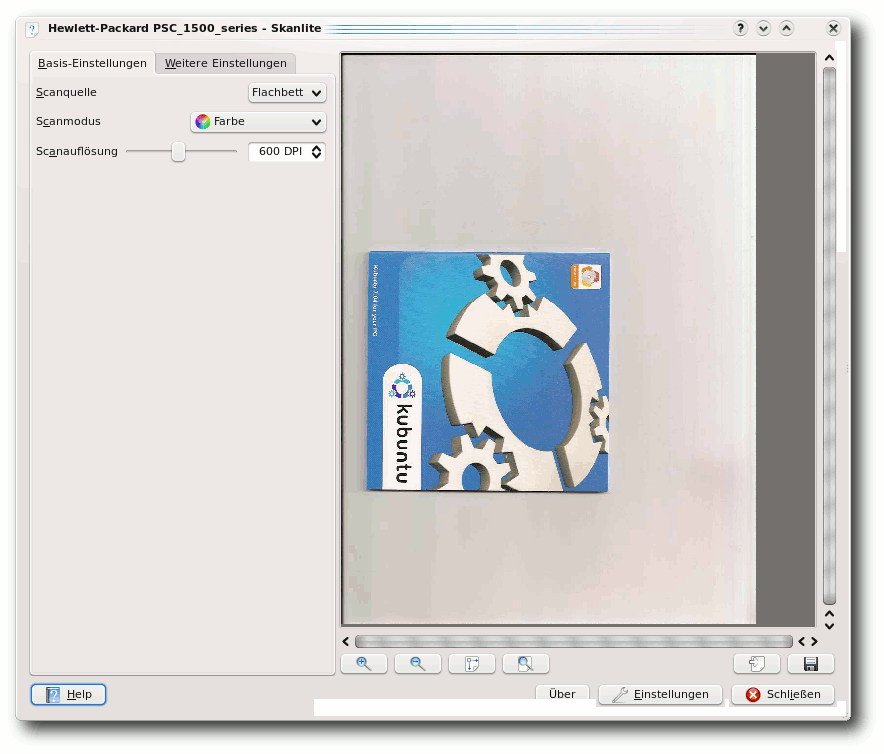Open the window menu icon beside the title
884x754 pixels.
32,29
